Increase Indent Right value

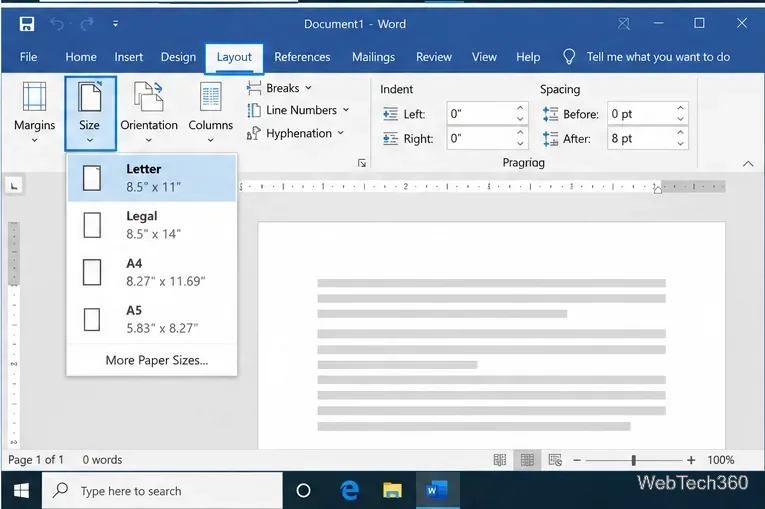pyautogui.click(x=520, y=133)
